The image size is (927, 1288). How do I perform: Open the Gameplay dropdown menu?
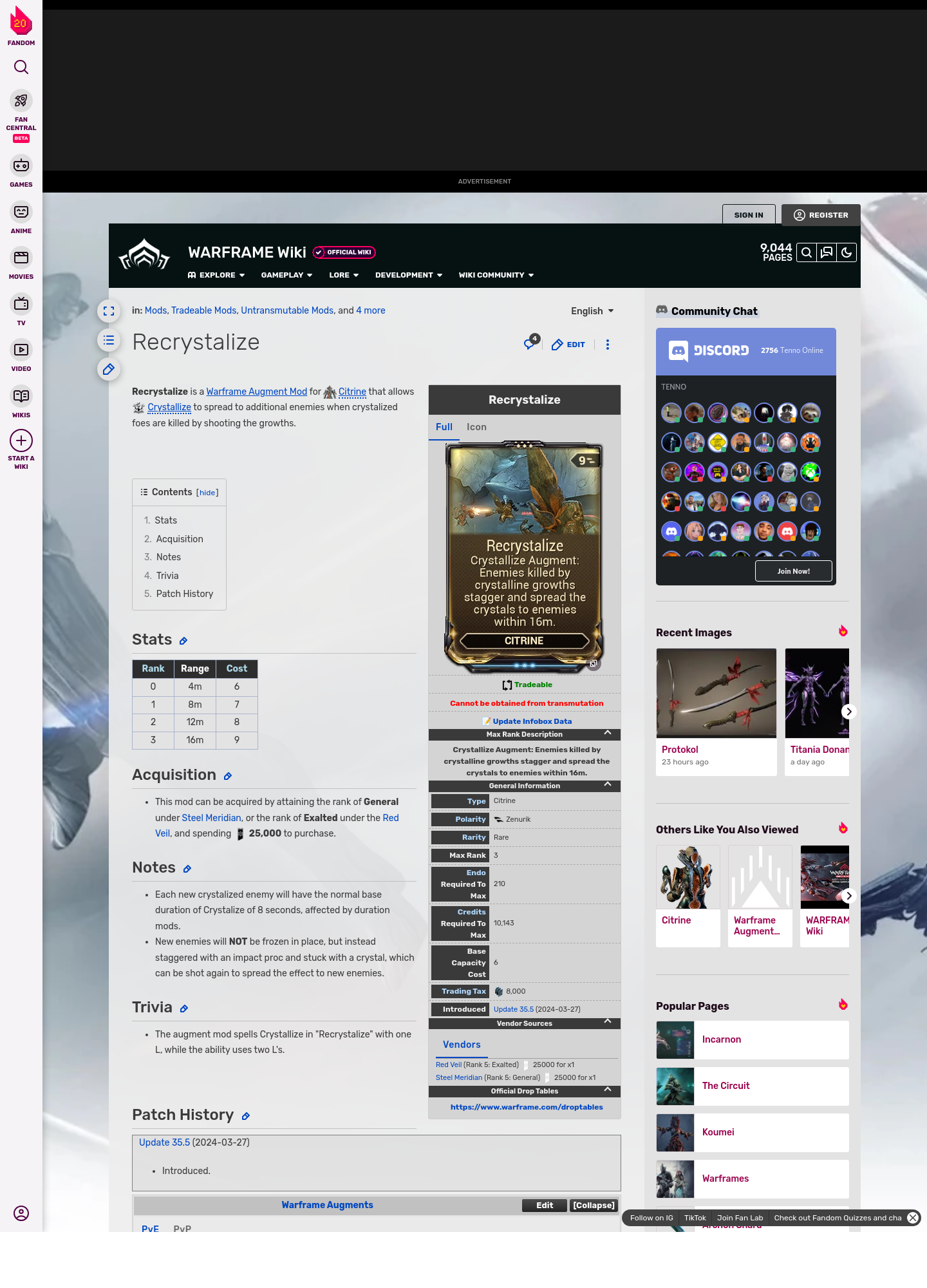point(286,275)
